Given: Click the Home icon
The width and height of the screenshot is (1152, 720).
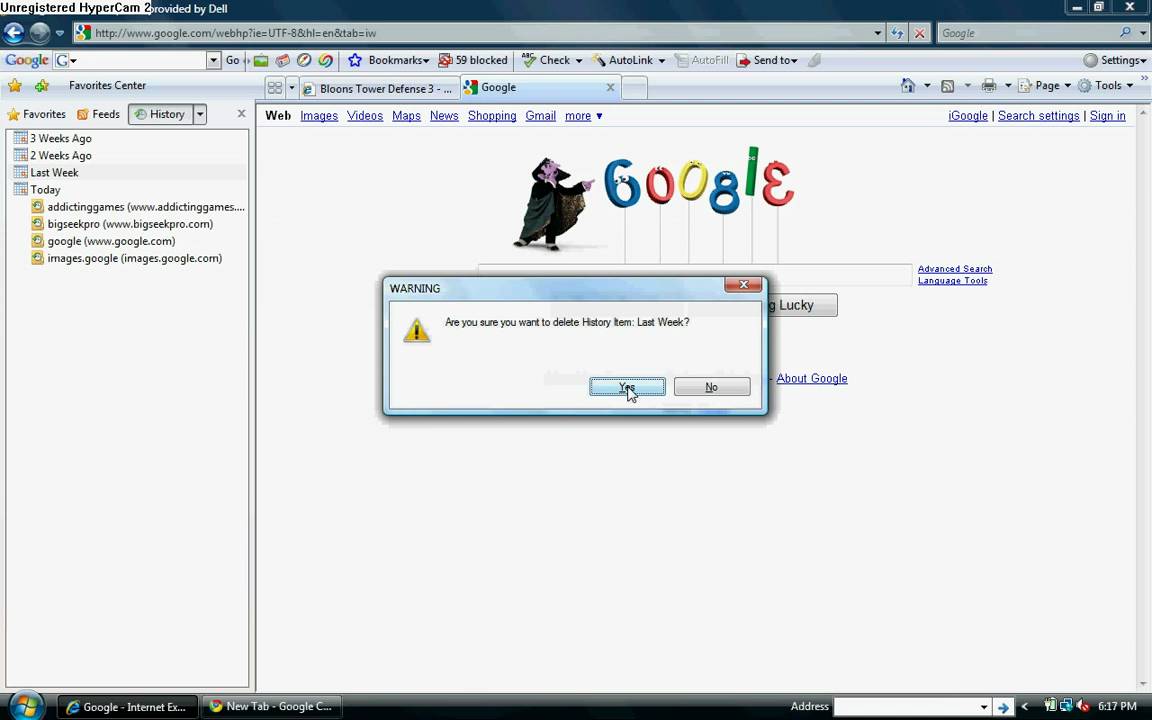Looking at the screenshot, I should (x=908, y=86).
